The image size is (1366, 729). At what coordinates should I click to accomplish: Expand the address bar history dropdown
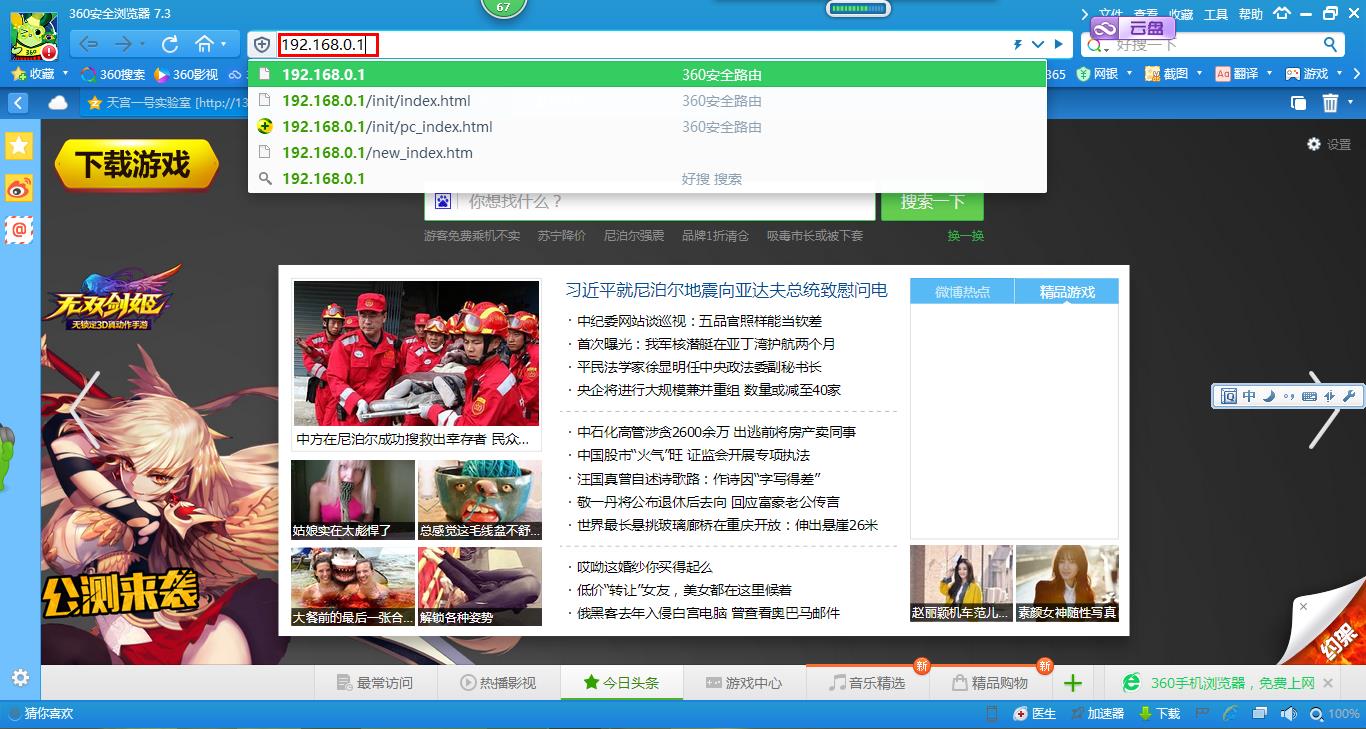coord(1038,45)
